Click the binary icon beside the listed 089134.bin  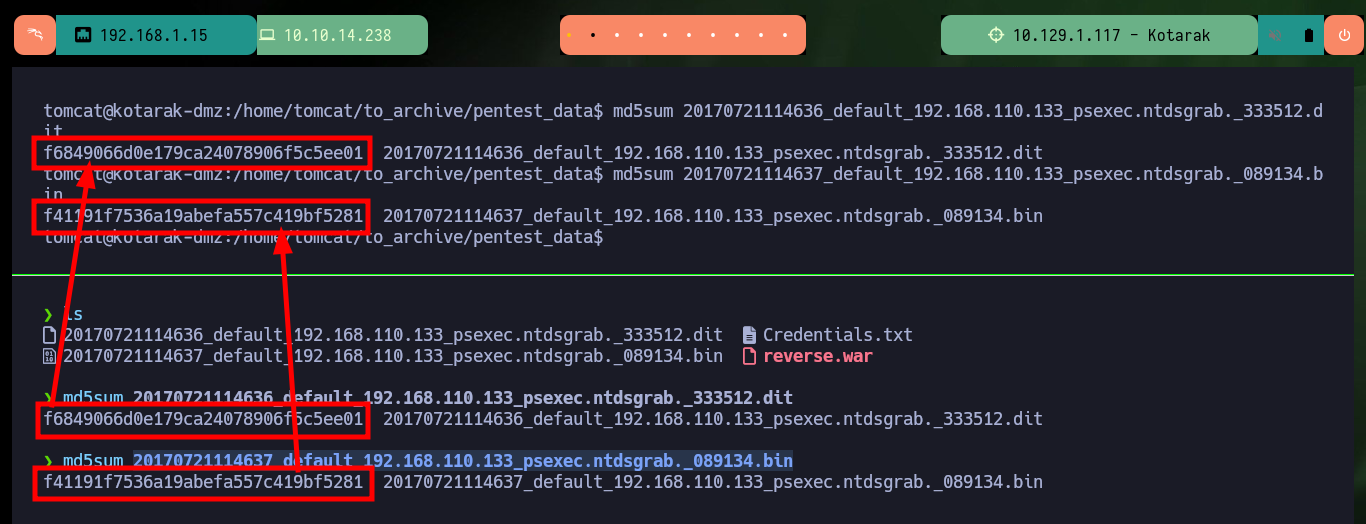tap(50, 356)
